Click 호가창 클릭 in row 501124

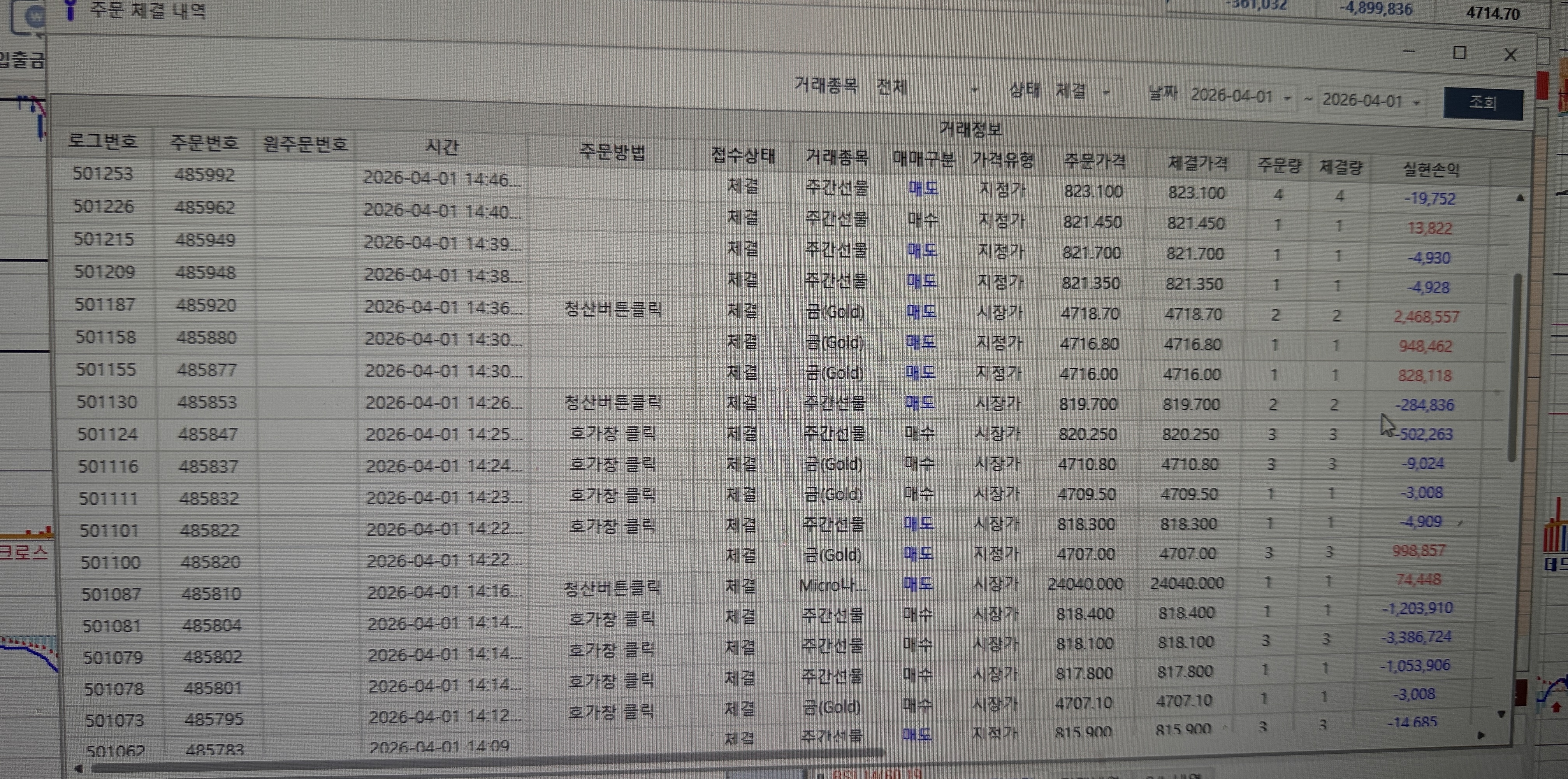(x=612, y=433)
